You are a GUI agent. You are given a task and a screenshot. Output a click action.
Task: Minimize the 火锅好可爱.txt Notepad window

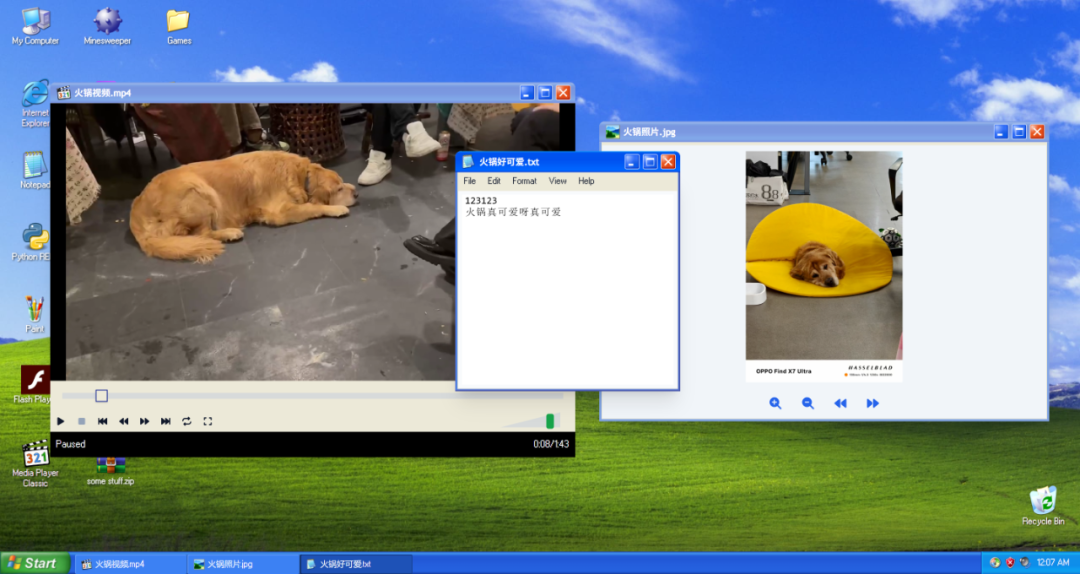coord(632,162)
